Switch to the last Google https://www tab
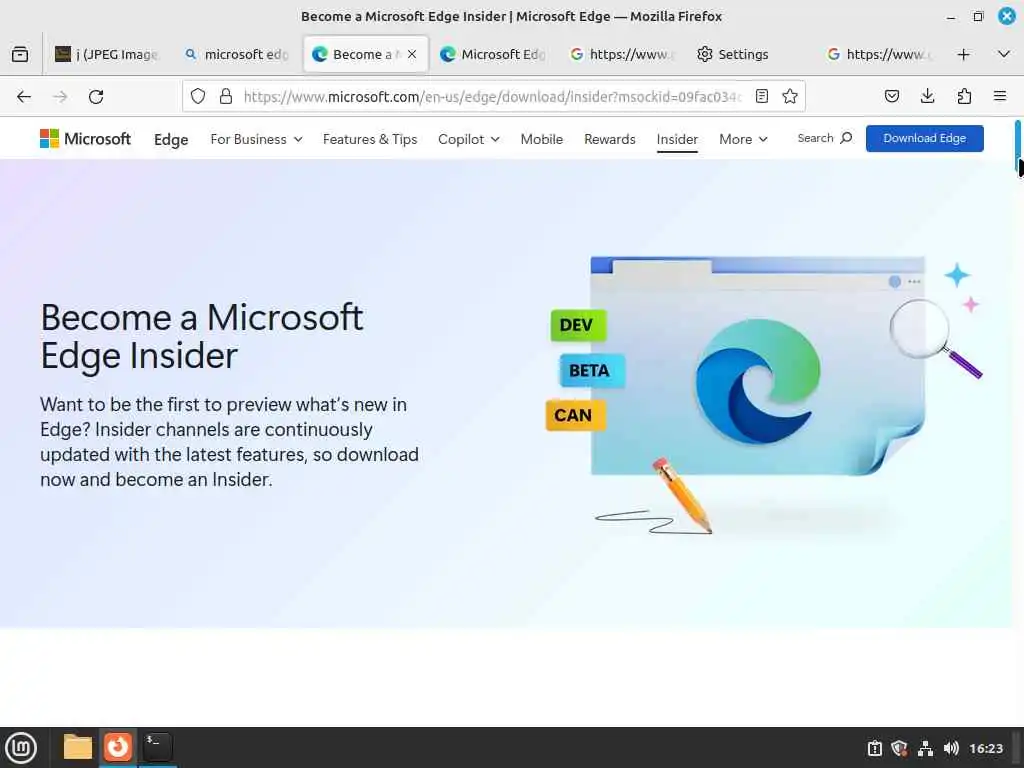 (880, 54)
